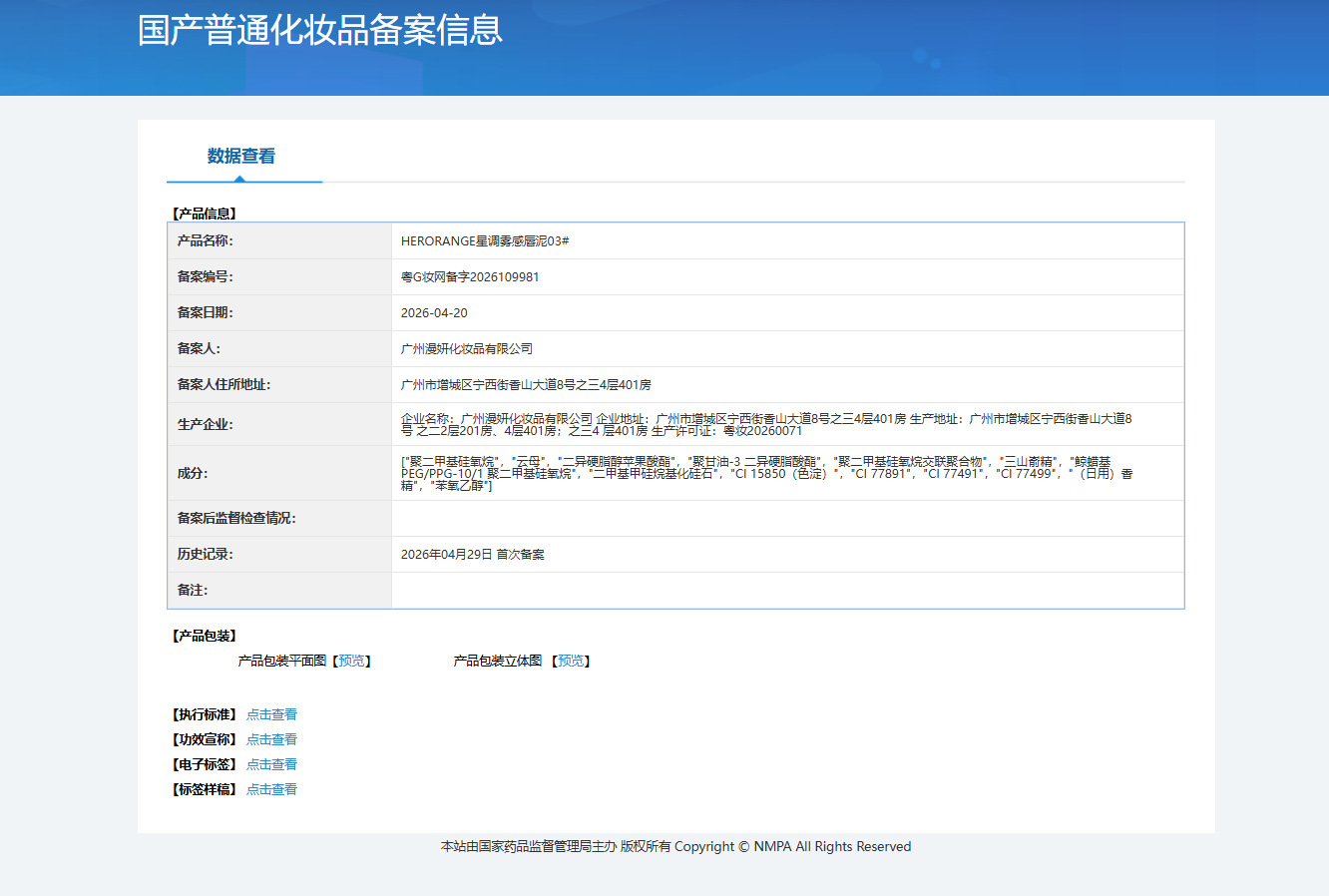Click the 【产品信息】 section heading
Screen dimensions: 1329x896
pyautogui.click(x=205, y=214)
